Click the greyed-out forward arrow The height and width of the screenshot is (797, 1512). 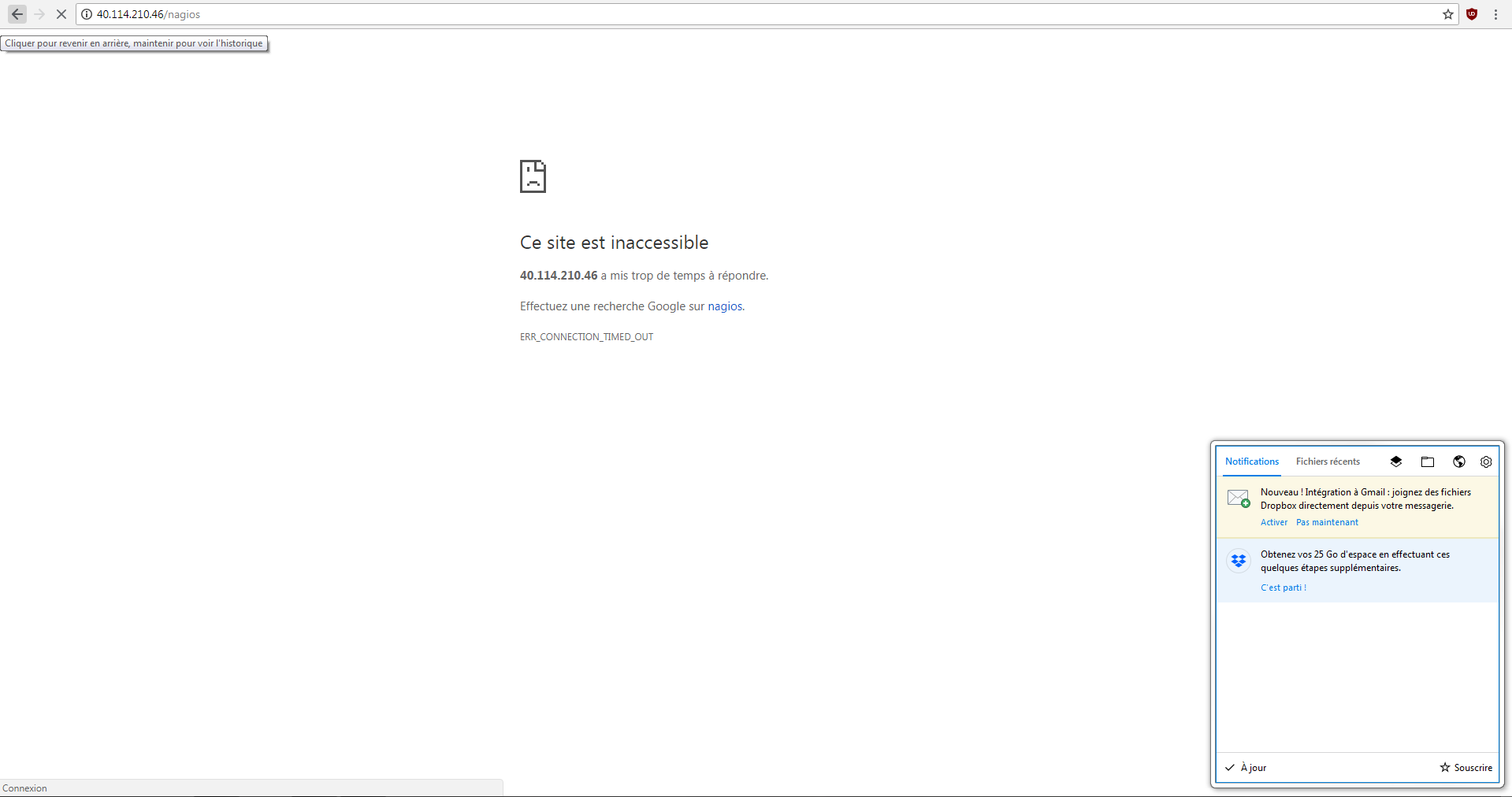pos(39,14)
